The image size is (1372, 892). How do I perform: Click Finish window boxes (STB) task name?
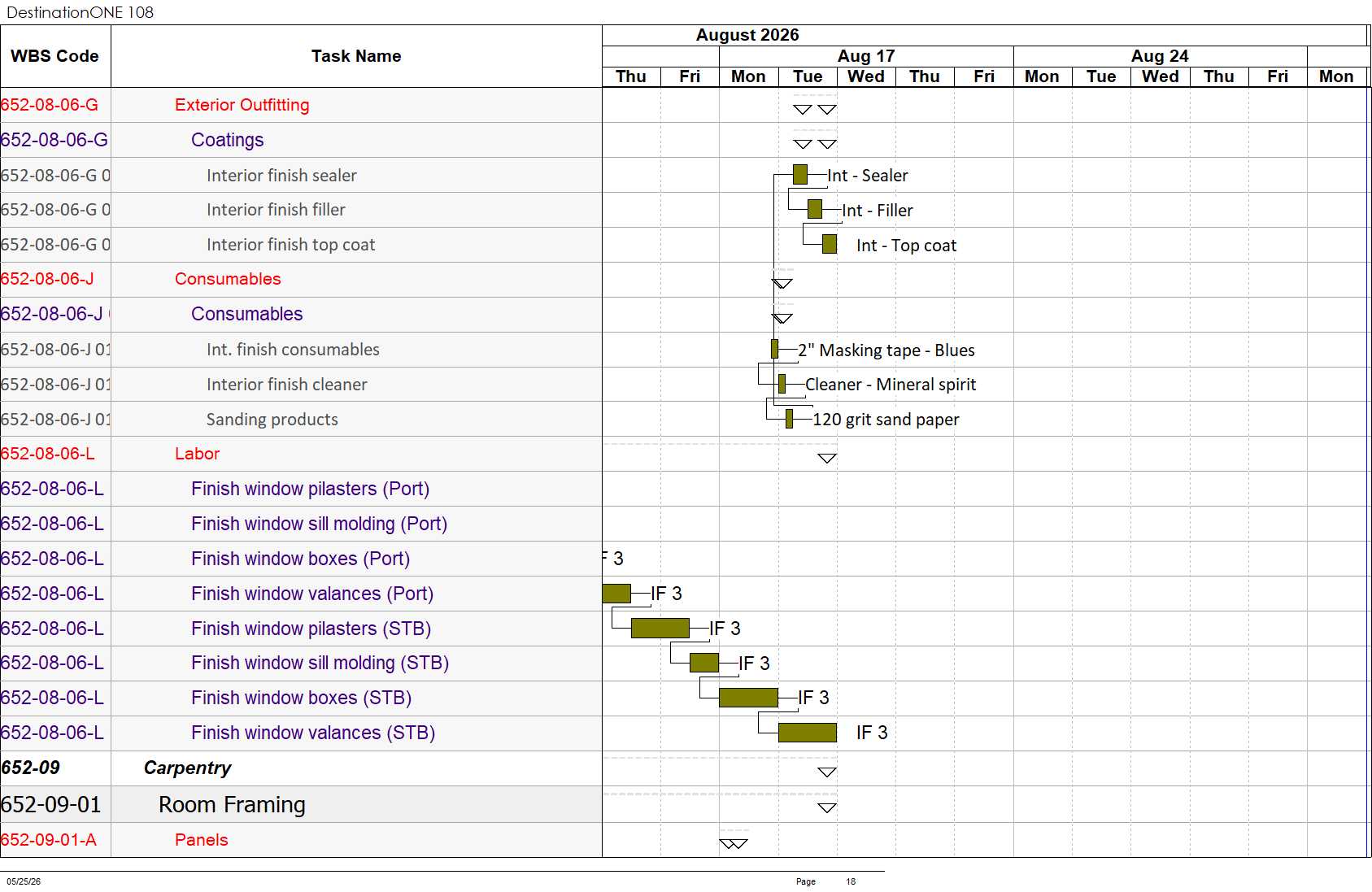click(x=302, y=698)
